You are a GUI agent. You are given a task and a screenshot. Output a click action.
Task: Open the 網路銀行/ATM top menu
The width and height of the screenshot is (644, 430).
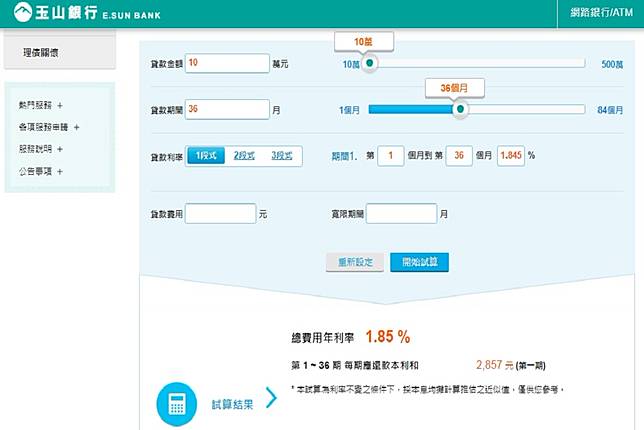coord(600,14)
